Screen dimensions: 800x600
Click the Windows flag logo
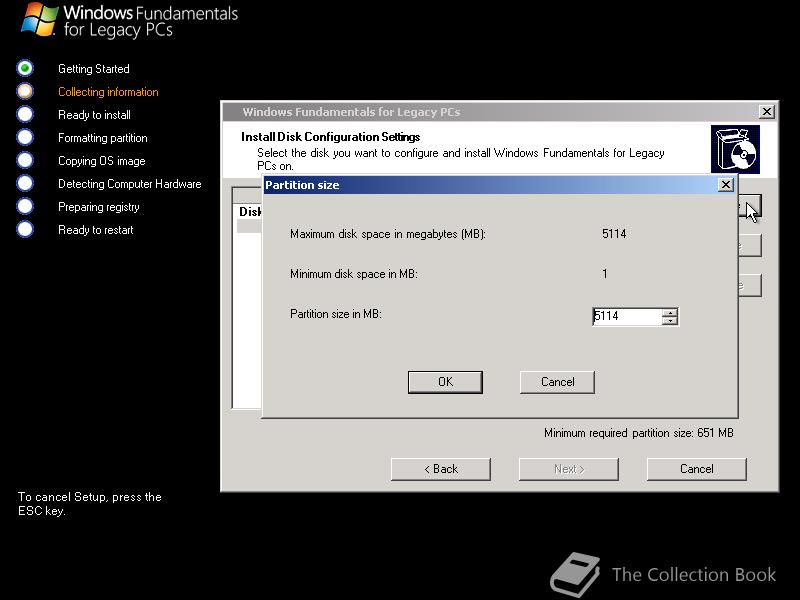(39, 19)
